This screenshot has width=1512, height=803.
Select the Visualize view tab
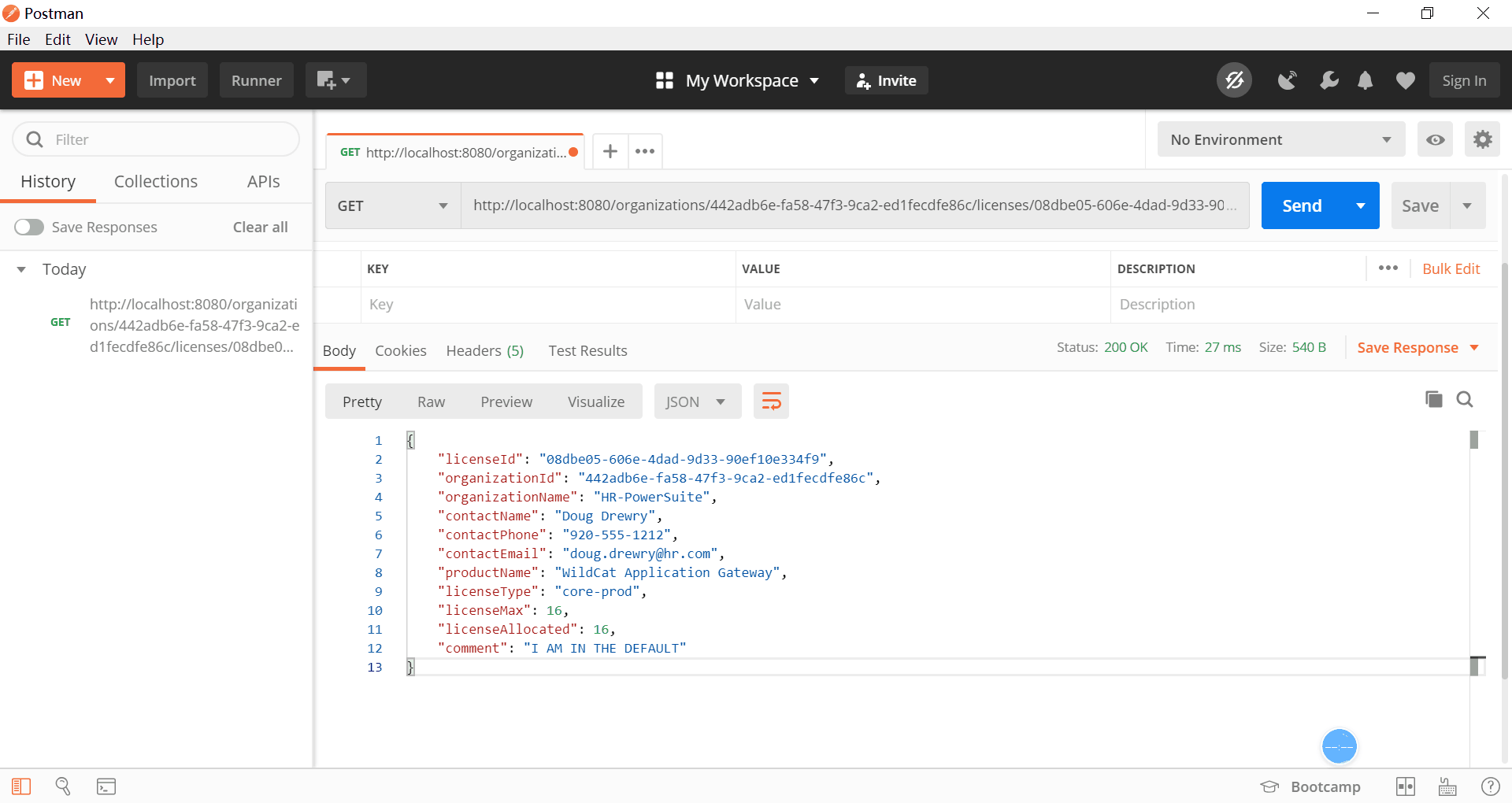(596, 401)
